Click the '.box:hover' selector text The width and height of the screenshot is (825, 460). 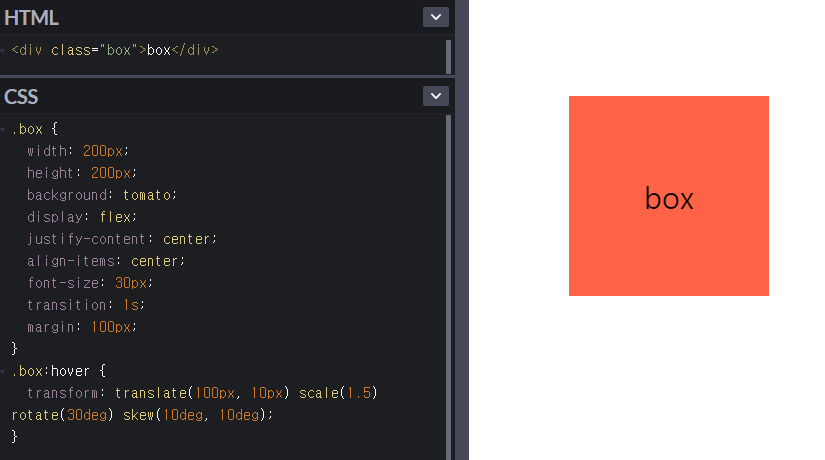51,371
